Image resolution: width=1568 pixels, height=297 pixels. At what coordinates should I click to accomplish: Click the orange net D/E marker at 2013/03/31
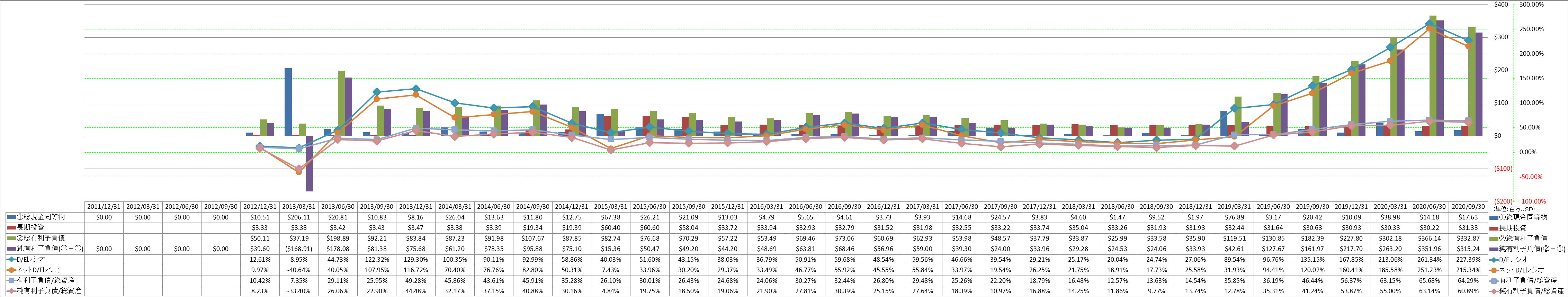298,172
